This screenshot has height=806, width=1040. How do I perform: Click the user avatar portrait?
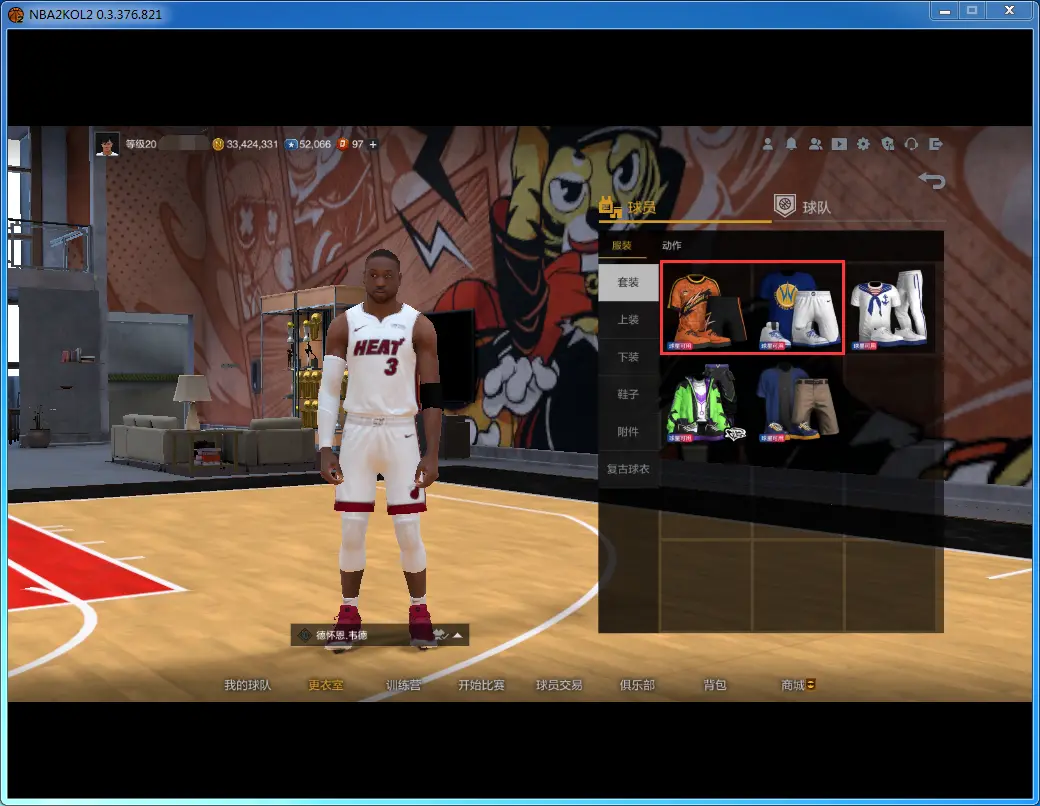pos(107,144)
